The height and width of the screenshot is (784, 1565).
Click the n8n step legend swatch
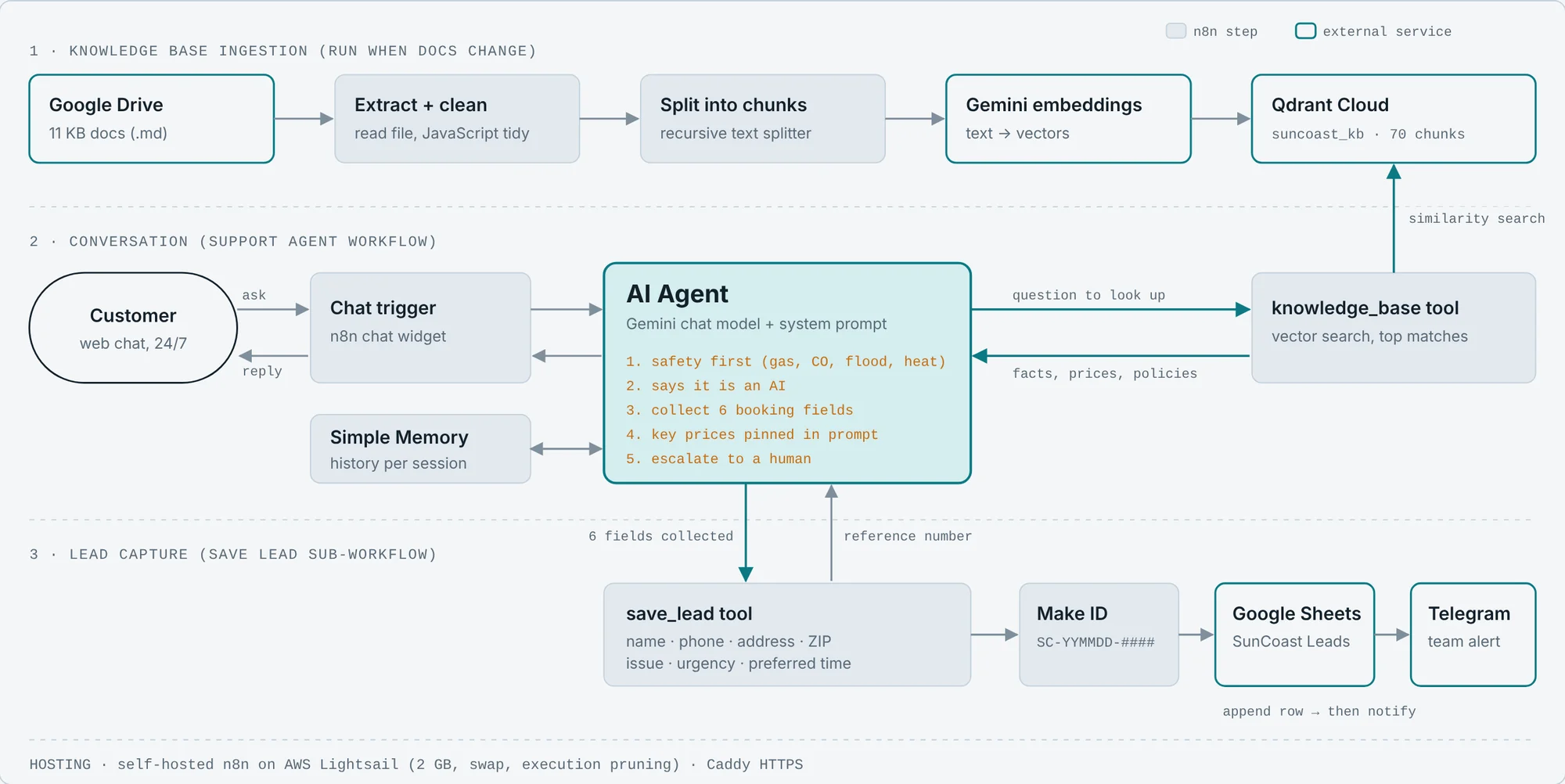coord(1176,31)
